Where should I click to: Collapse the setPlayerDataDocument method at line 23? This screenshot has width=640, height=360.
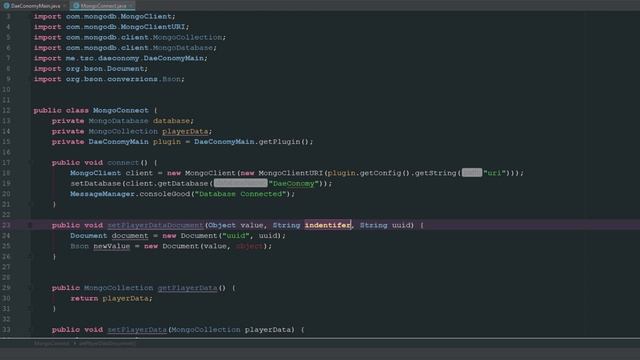click(30, 225)
